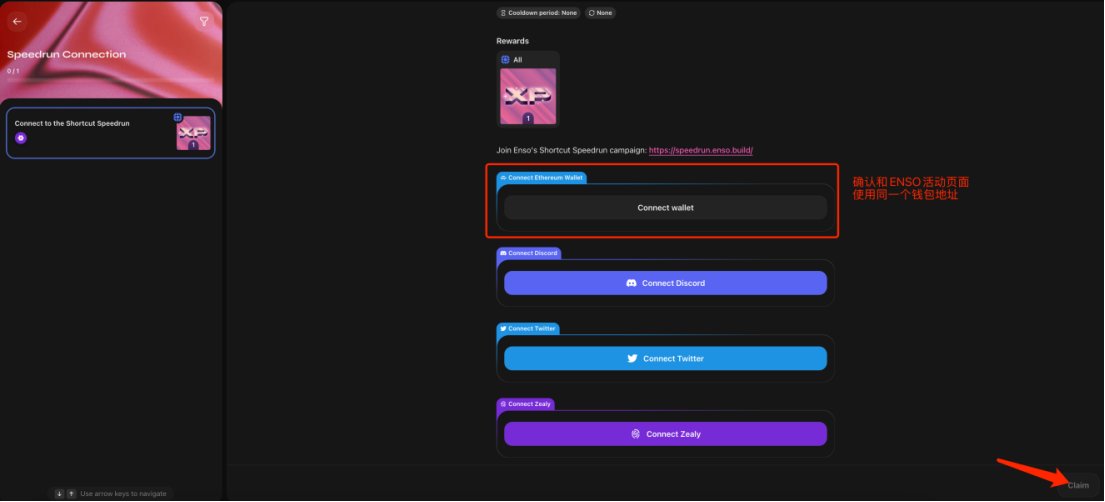Click the Connect wallet button

coord(665,208)
